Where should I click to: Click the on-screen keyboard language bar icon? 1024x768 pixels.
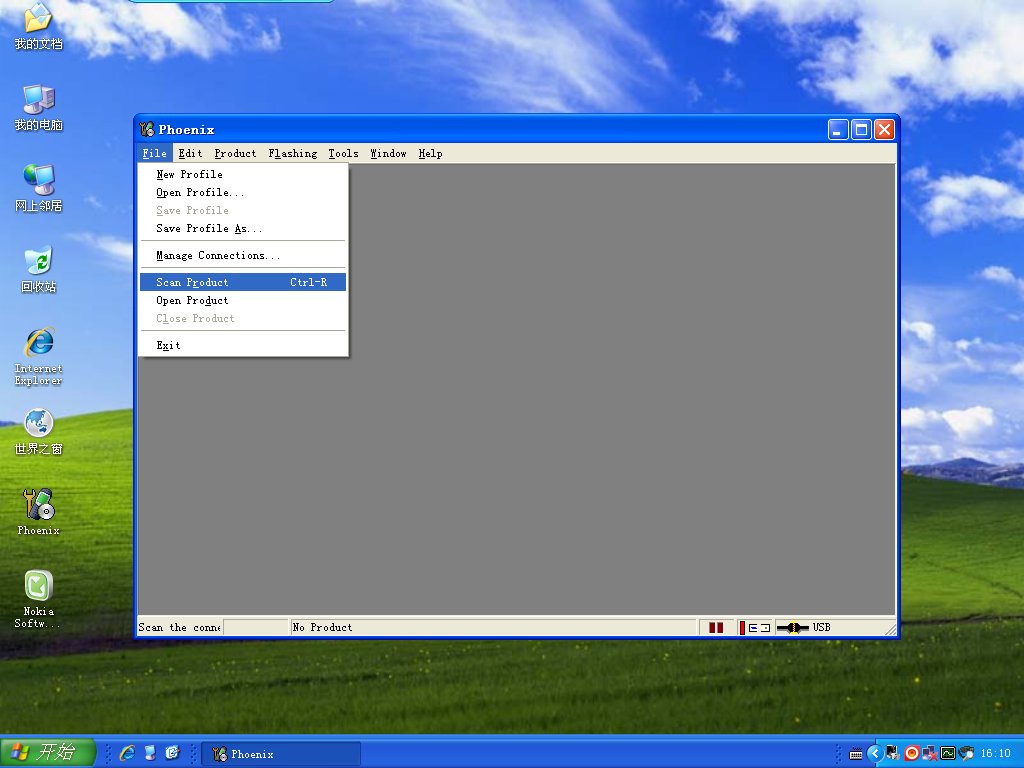click(x=856, y=754)
